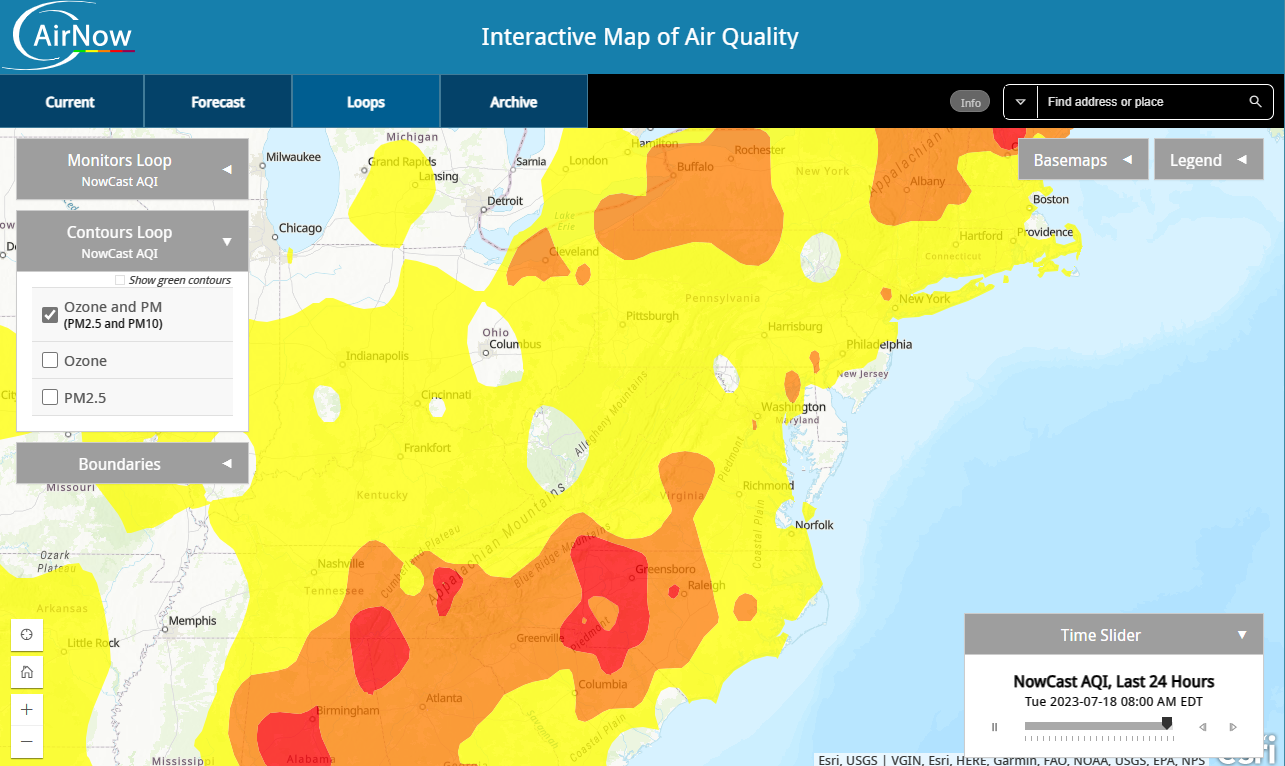Pause the time slider animation

click(994, 727)
